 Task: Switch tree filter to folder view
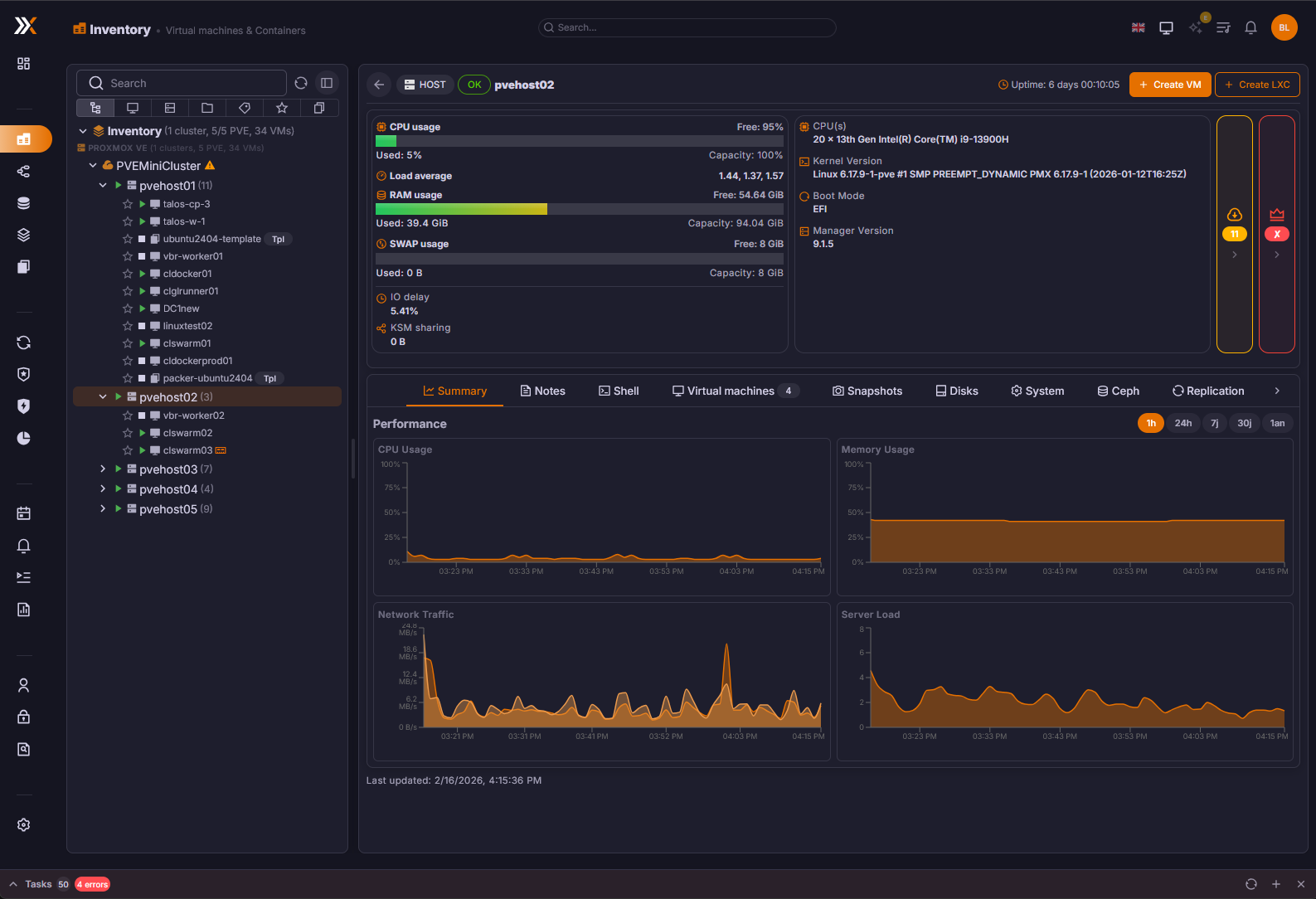[x=207, y=108]
